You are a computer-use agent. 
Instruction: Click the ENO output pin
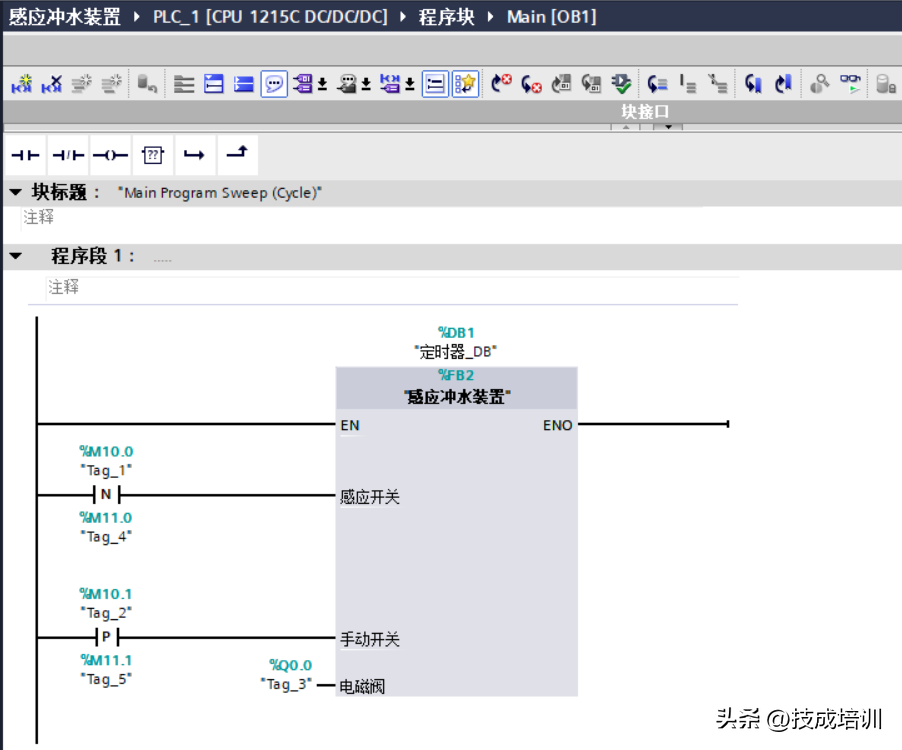click(x=557, y=426)
